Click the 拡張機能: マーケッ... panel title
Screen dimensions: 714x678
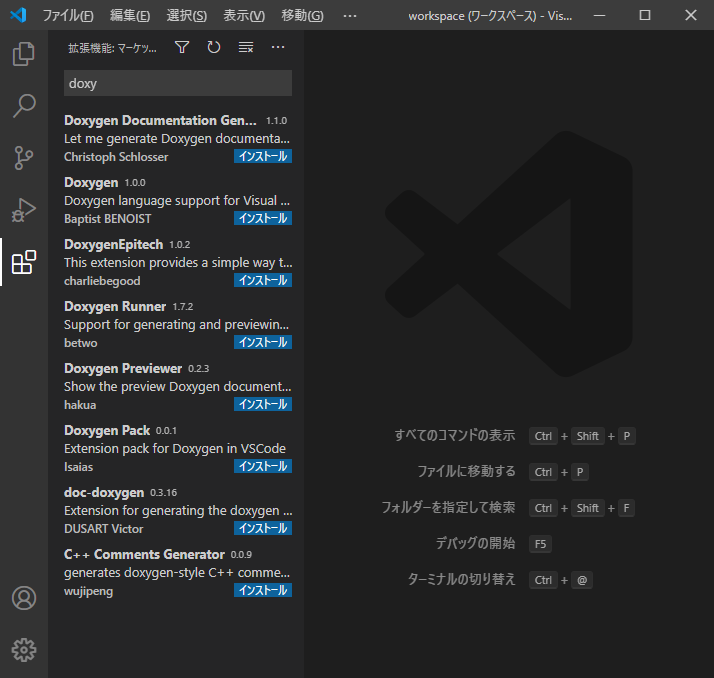click(x=112, y=48)
